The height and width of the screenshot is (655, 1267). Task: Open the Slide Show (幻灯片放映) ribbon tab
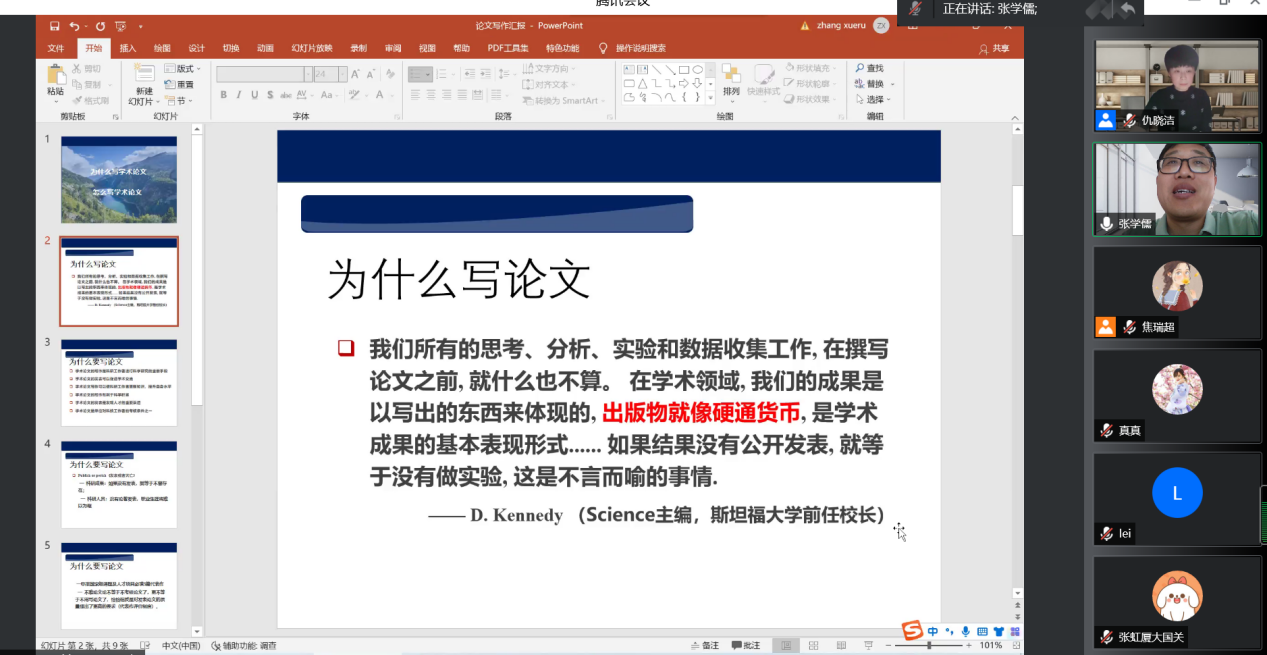[x=312, y=48]
